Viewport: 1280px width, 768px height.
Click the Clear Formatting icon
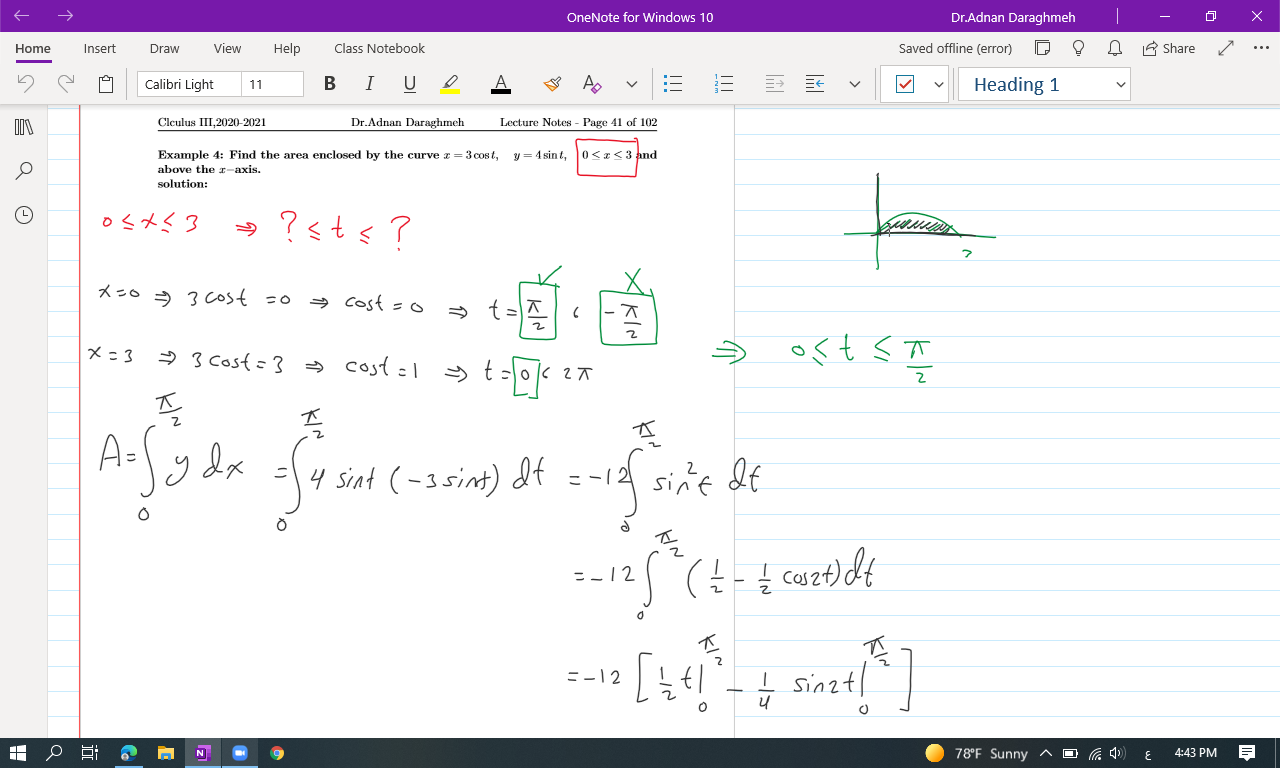coord(592,84)
